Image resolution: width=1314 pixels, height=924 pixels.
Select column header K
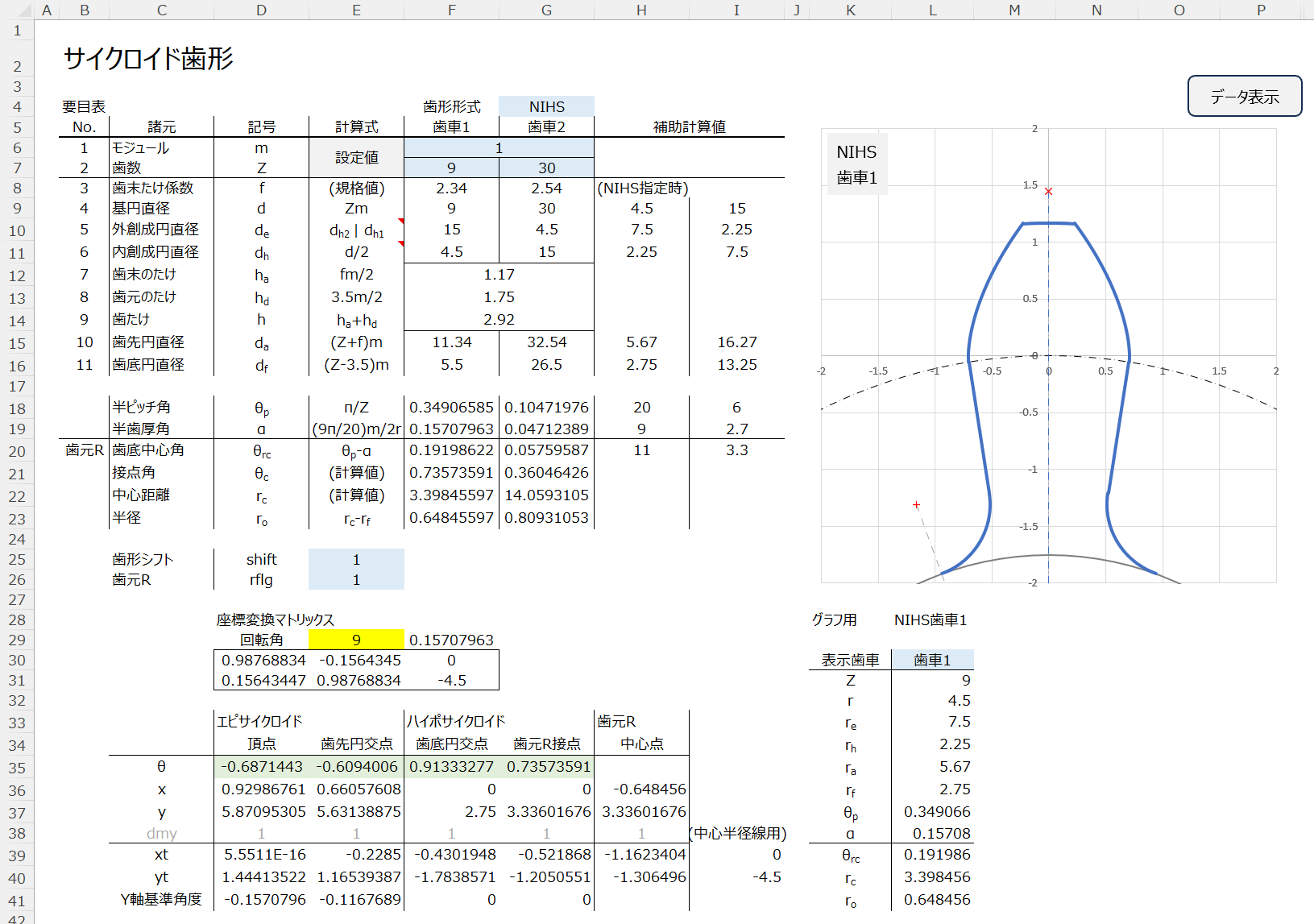coord(850,10)
